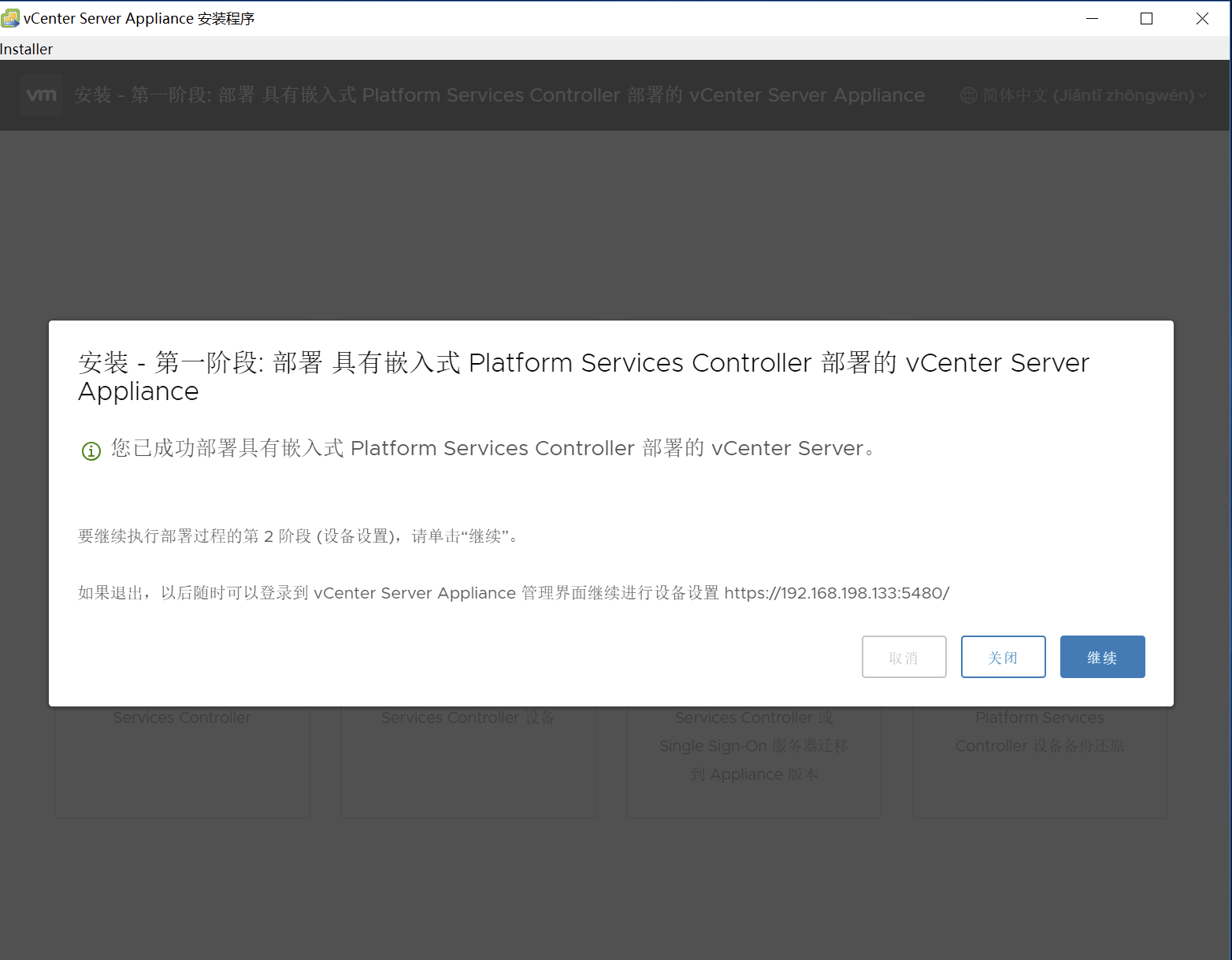The height and width of the screenshot is (960, 1232).
Task: Close the installer window
Action: (1202, 18)
